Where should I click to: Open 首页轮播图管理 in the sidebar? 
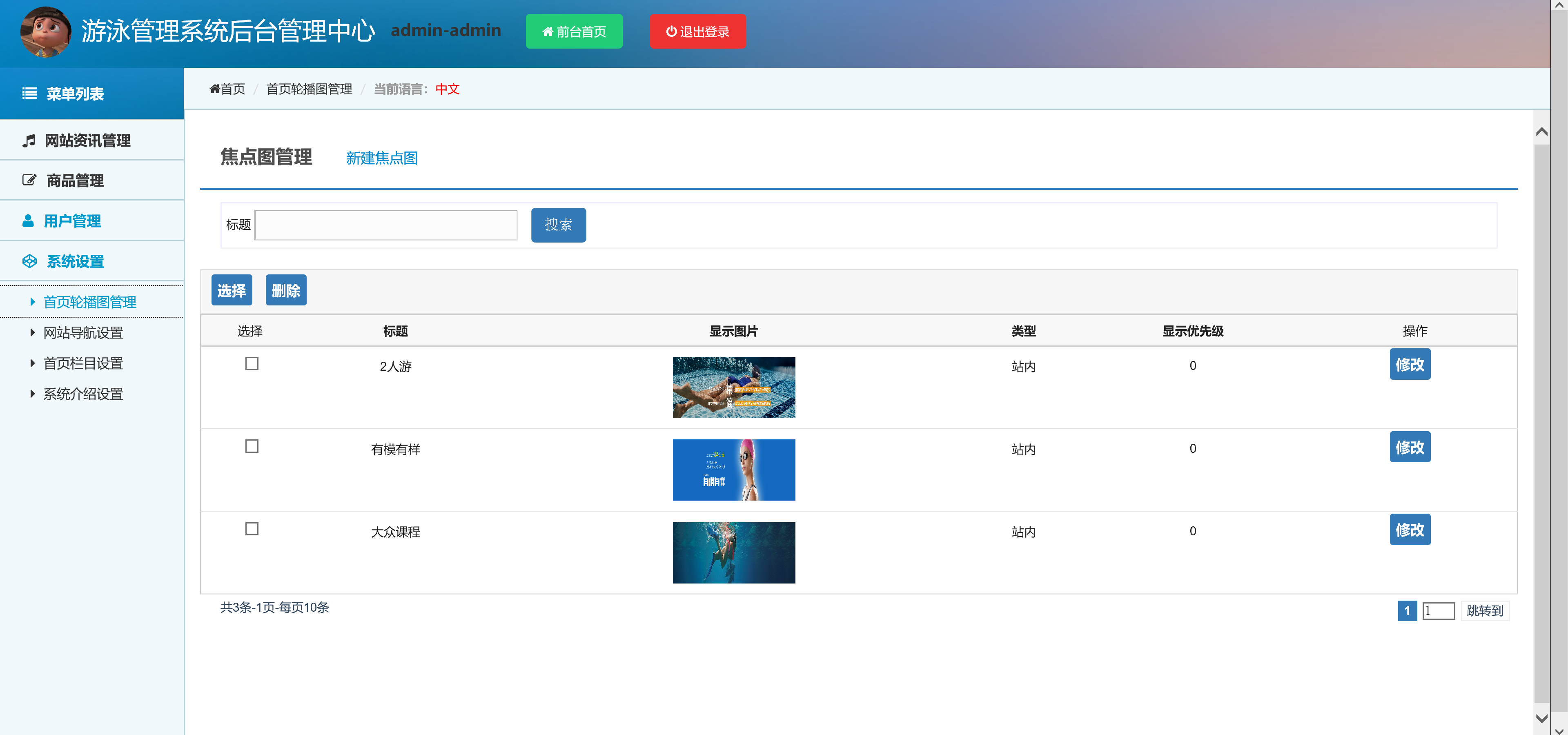click(x=89, y=301)
